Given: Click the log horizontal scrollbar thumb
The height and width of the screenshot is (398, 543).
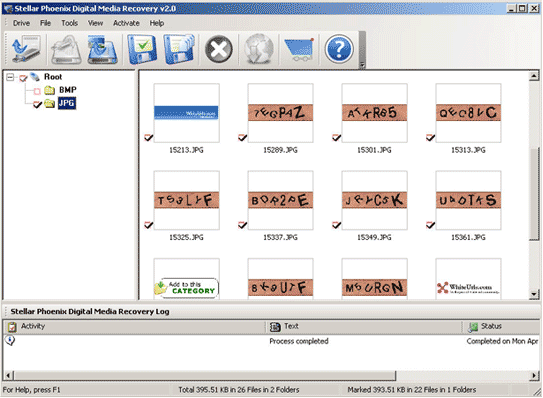Looking at the screenshot, I should [205, 375].
